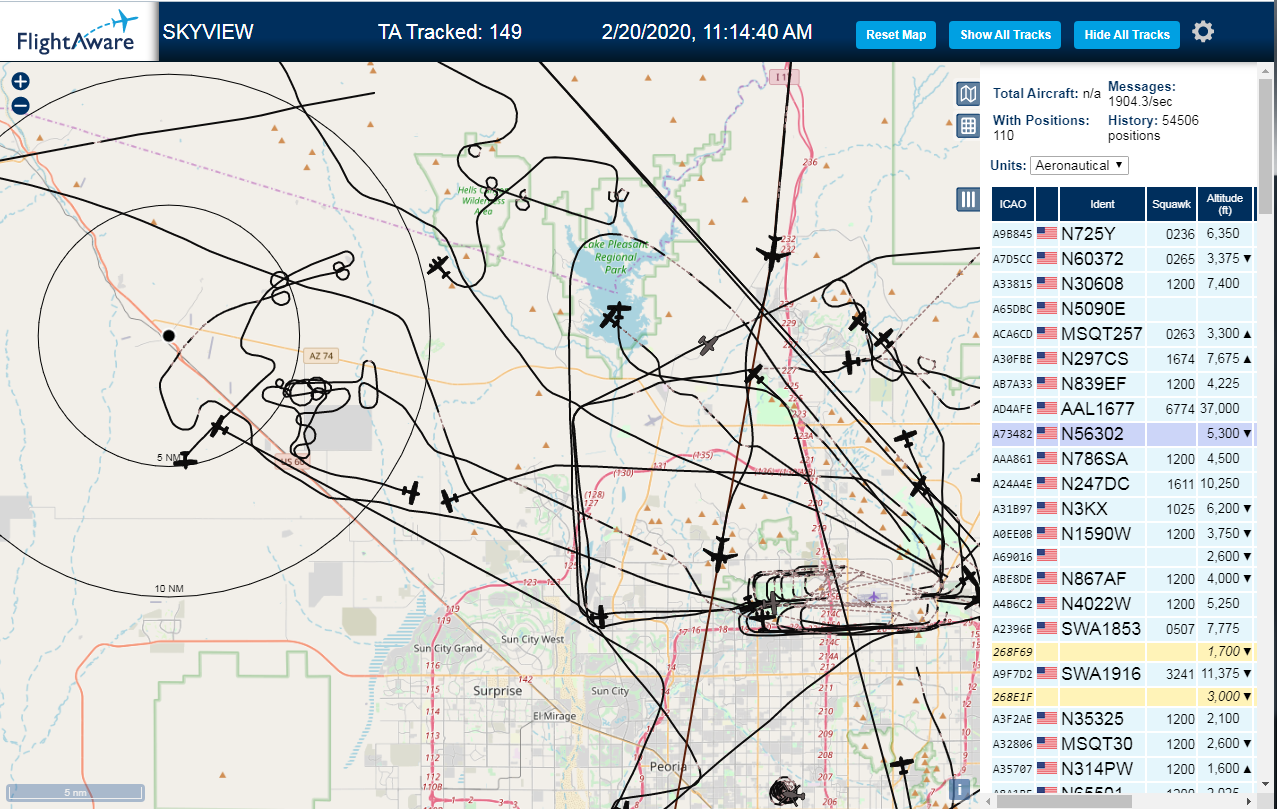This screenshot has height=809, width=1277.
Task: Click the Hide All Tracks button
Action: click(x=1127, y=35)
